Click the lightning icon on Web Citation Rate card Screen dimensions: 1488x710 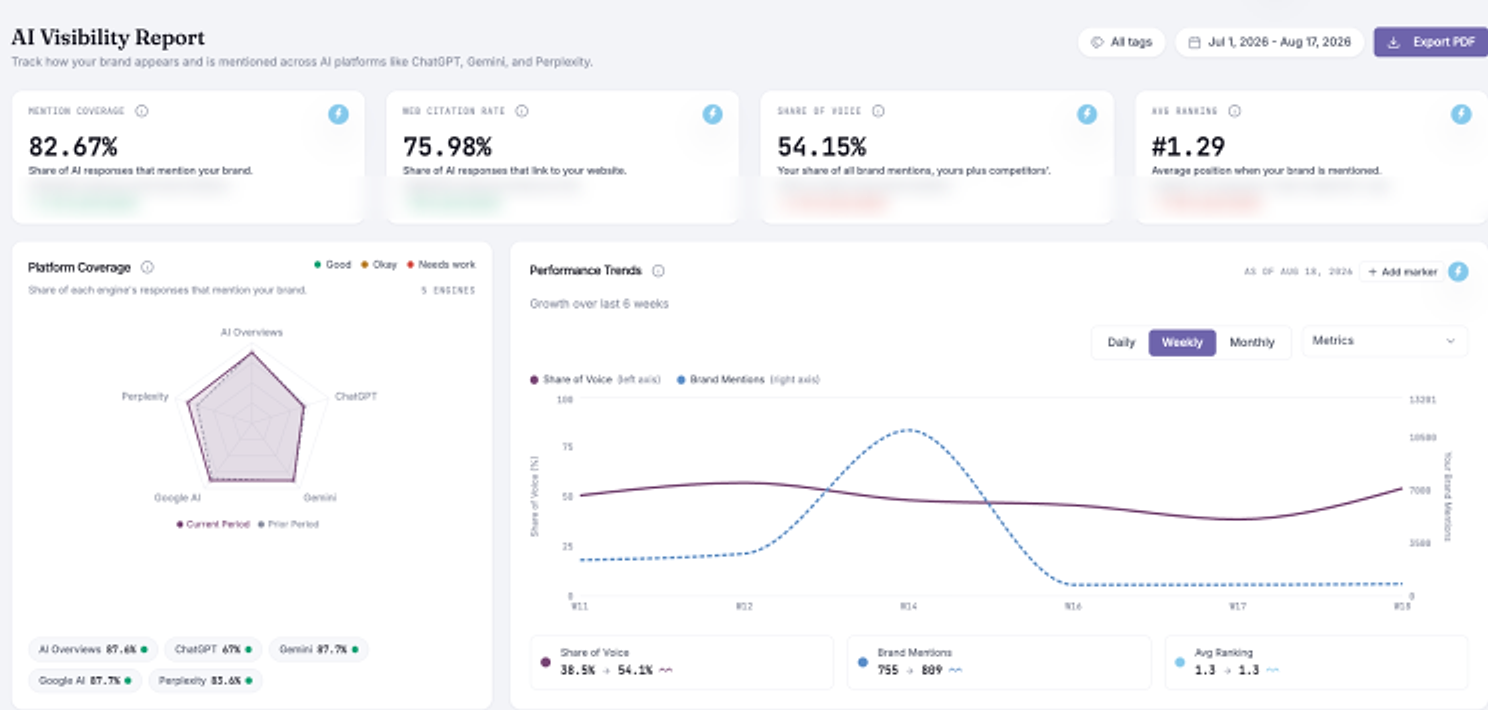[x=712, y=114]
